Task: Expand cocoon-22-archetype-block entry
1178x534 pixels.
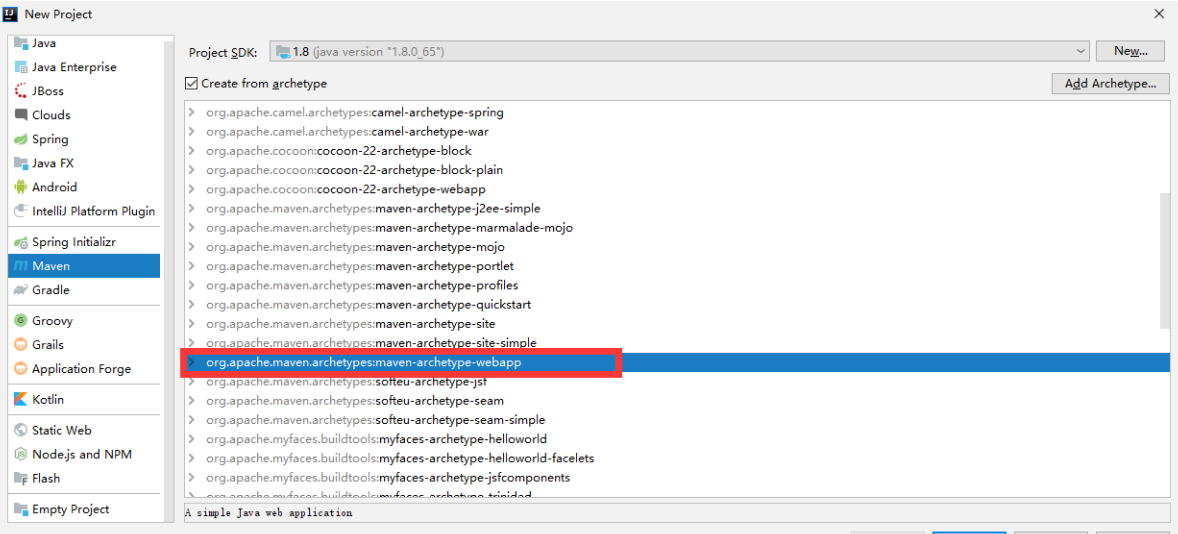Action: (x=192, y=151)
